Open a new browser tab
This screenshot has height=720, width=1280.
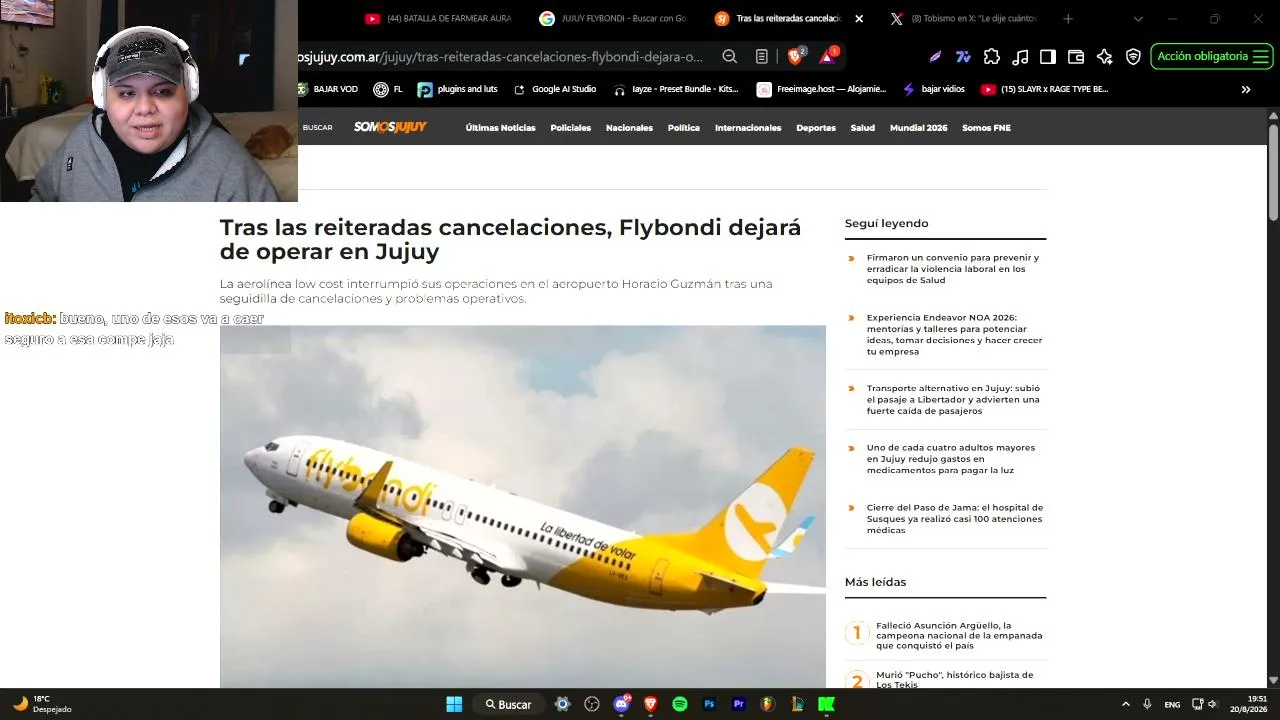pos(1068,19)
